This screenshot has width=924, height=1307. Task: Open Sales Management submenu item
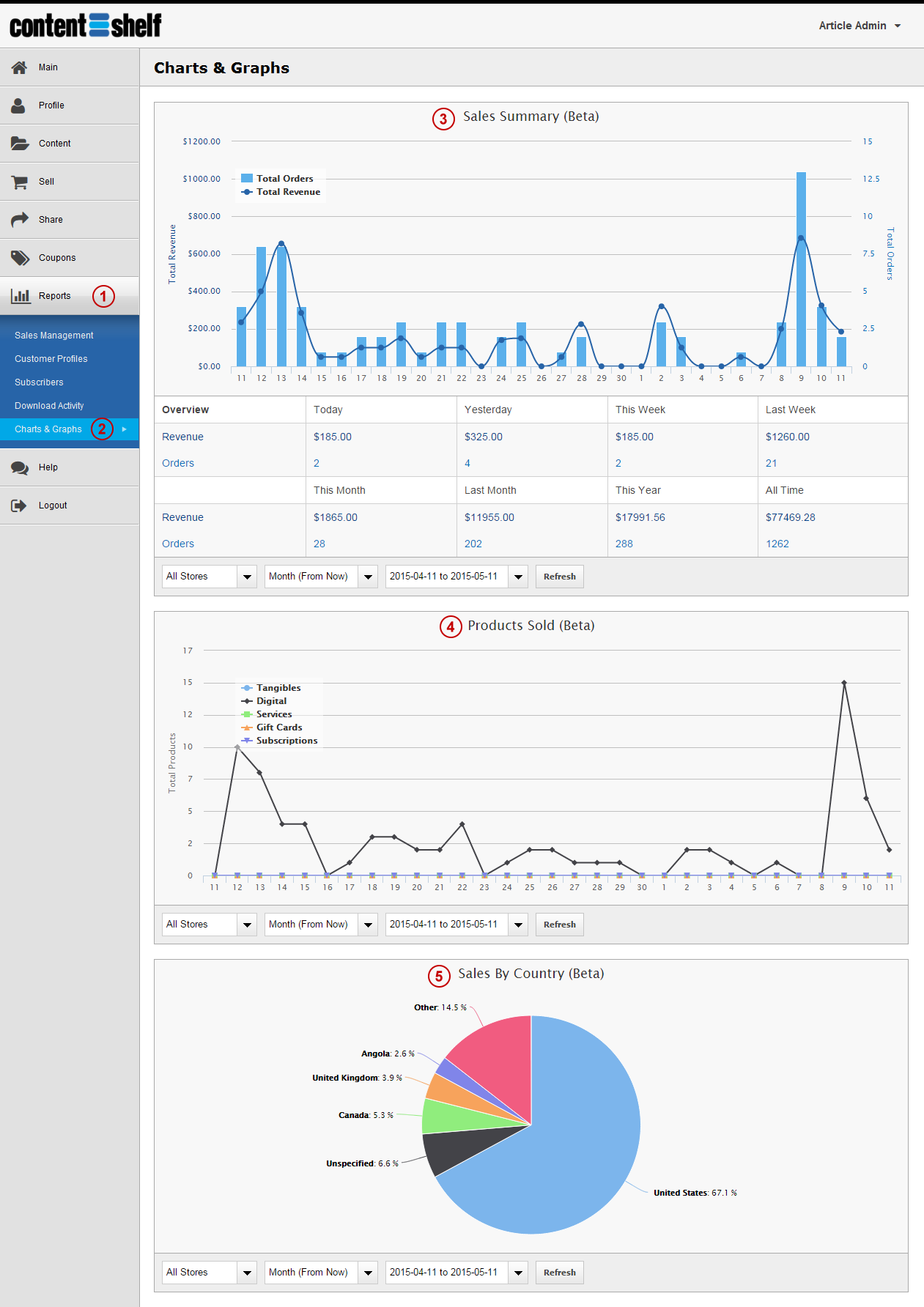point(54,336)
